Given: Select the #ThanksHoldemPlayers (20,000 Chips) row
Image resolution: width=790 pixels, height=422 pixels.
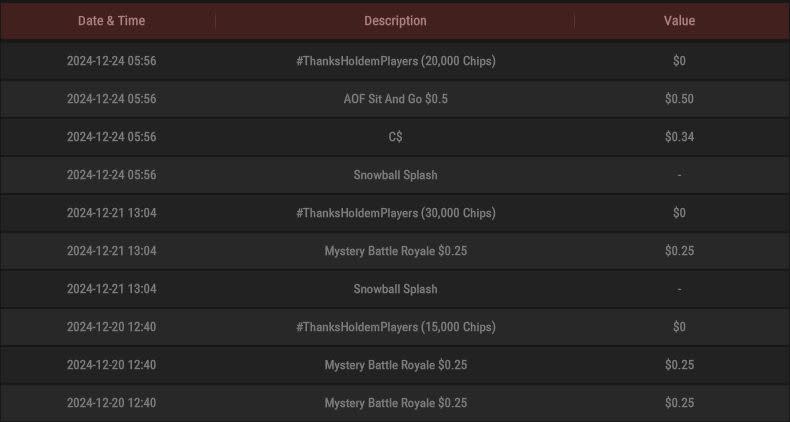Looking at the screenshot, I should (395, 60).
